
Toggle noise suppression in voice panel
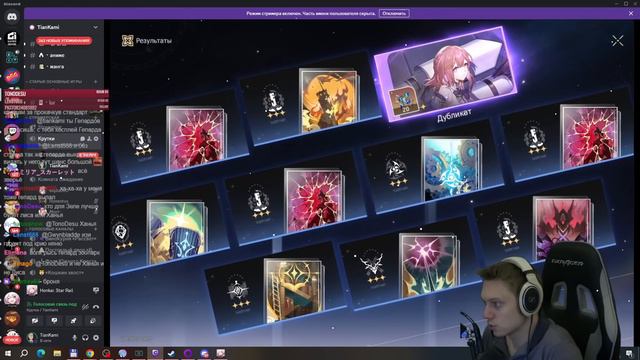[85, 307]
